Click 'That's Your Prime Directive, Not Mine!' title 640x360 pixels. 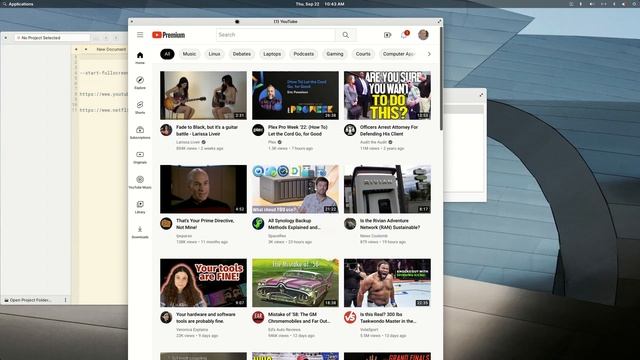[x=205, y=224]
